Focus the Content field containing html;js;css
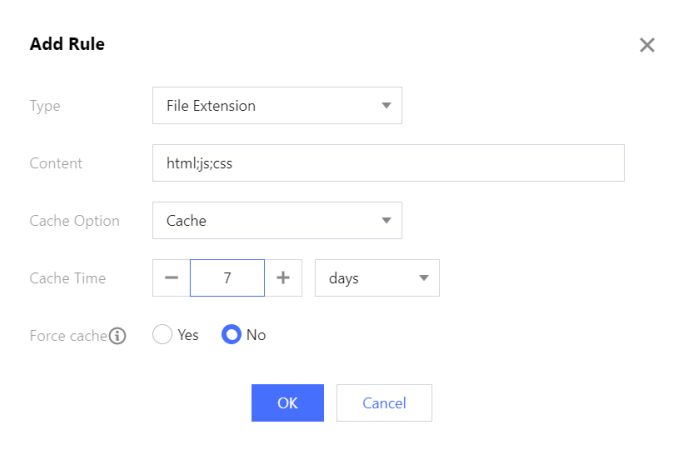This screenshot has height=449, width=683. [x=388, y=163]
